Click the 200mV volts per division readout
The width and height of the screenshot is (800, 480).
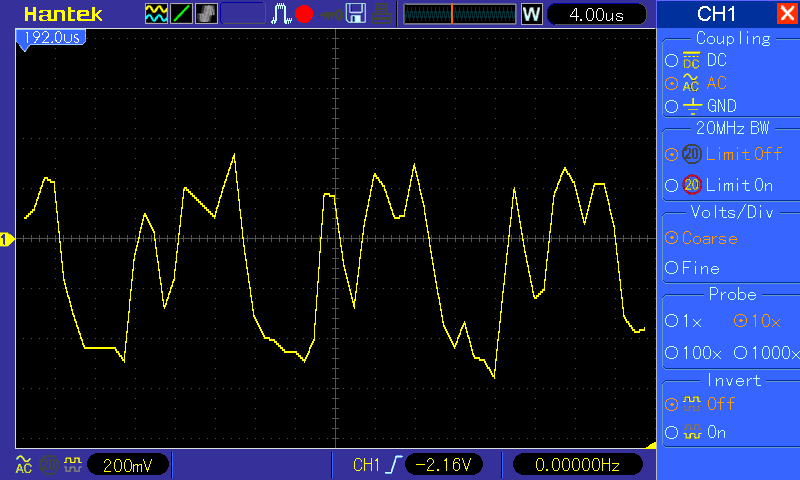(x=128, y=465)
